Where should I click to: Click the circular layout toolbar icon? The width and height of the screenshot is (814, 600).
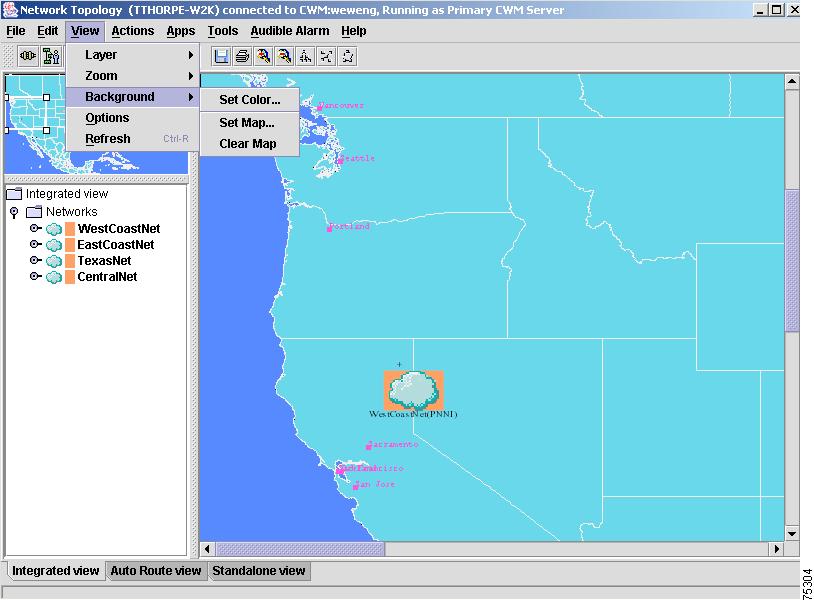pos(348,56)
